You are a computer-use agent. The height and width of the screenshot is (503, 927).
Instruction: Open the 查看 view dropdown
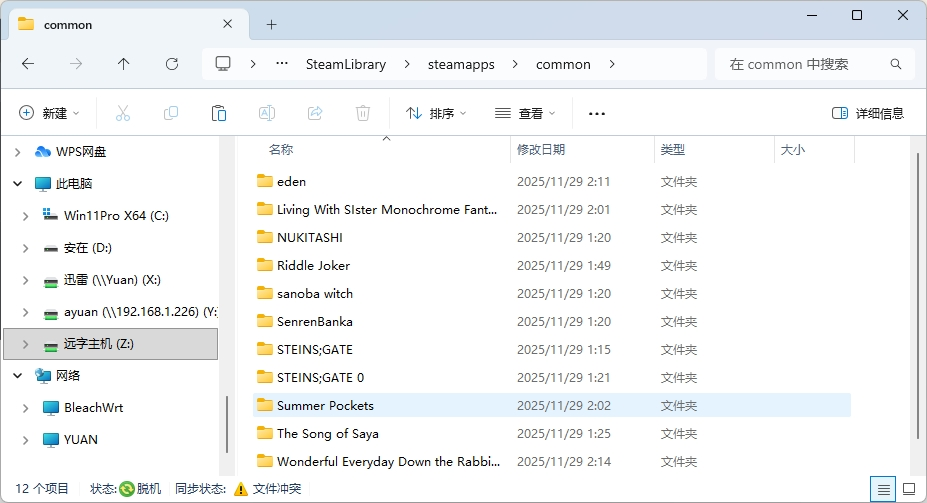pos(525,113)
